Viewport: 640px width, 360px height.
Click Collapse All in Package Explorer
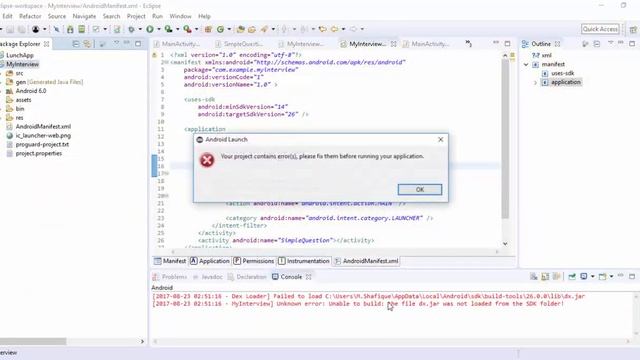click(x=76, y=44)
